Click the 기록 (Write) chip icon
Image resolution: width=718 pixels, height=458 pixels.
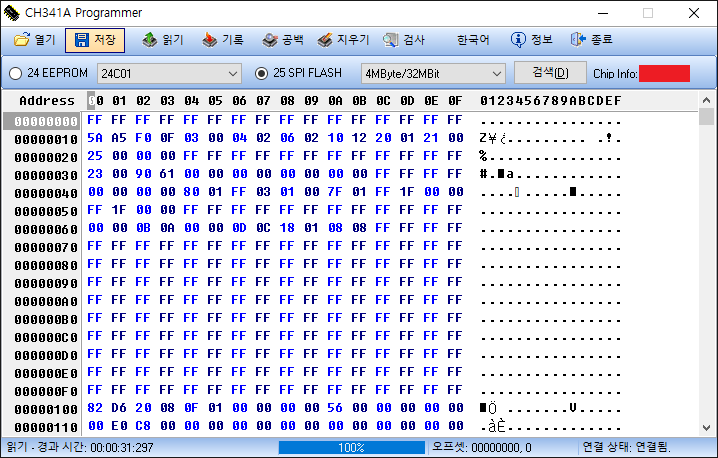[209, 40]
